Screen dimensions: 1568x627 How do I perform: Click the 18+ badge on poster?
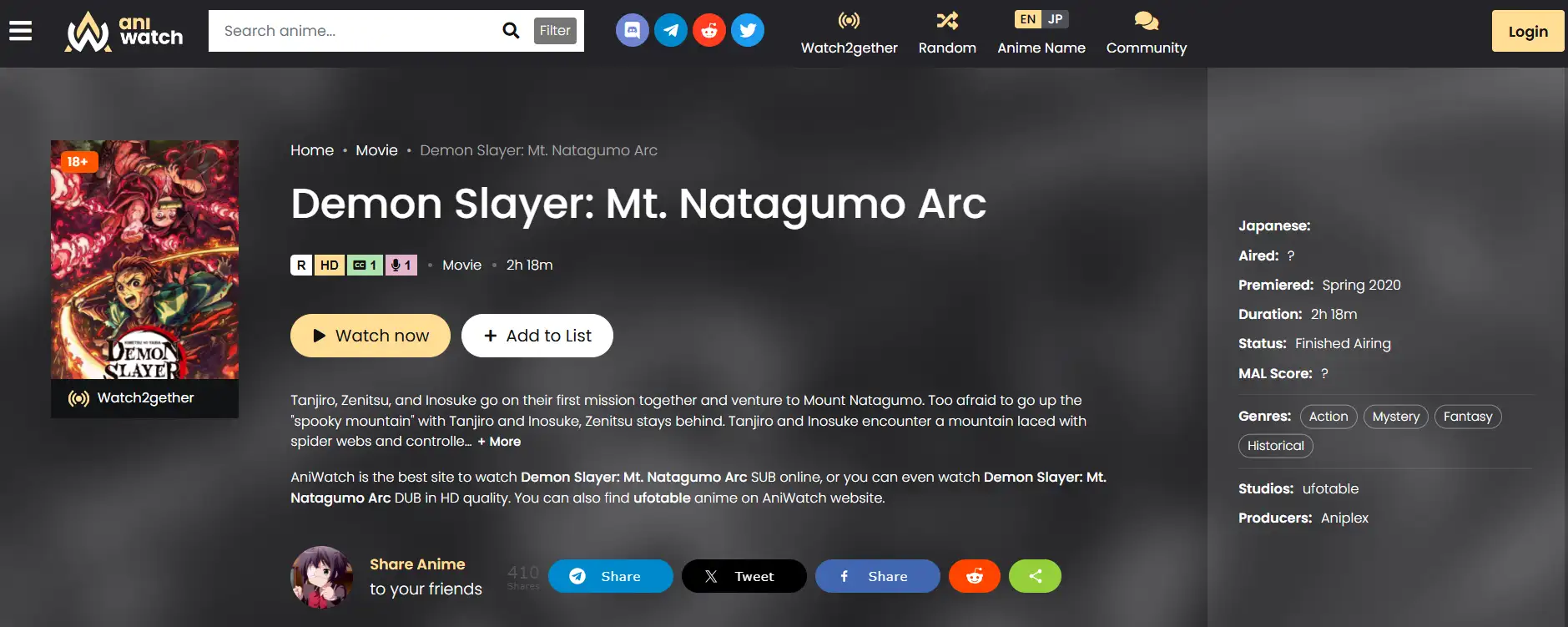click(x=78, y=162)
